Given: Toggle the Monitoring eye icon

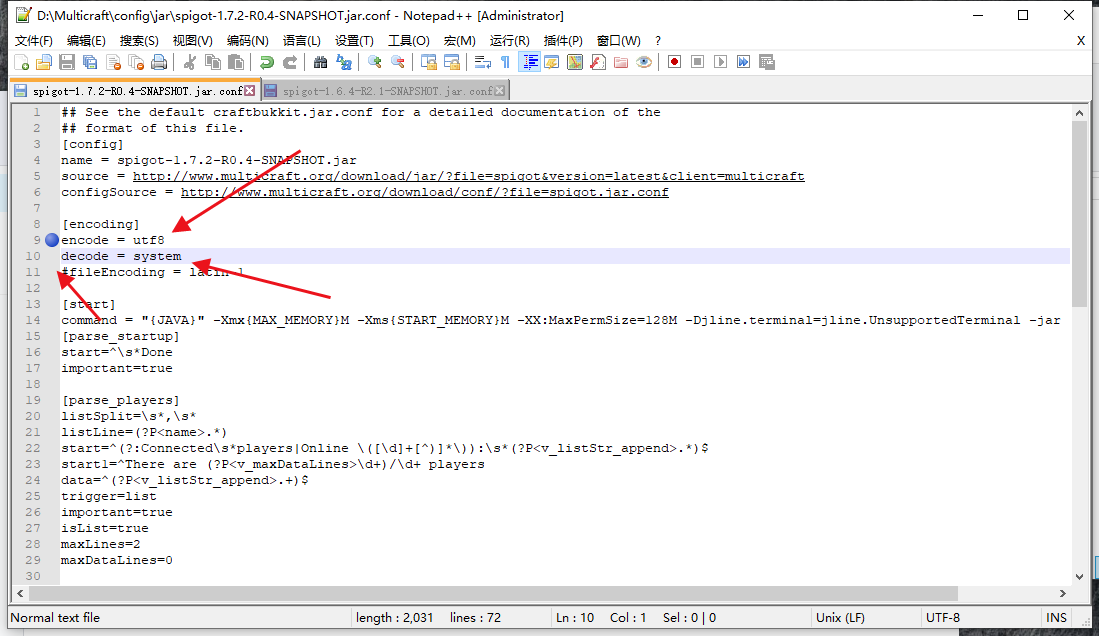Looking at the screenshot, I should [x=644, y=62].
